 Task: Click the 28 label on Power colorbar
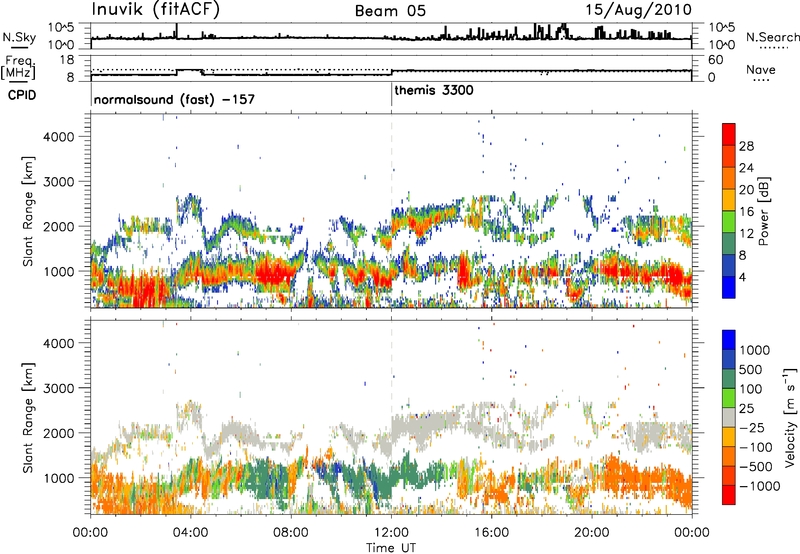pyautogui.click(x=746, y=146)
